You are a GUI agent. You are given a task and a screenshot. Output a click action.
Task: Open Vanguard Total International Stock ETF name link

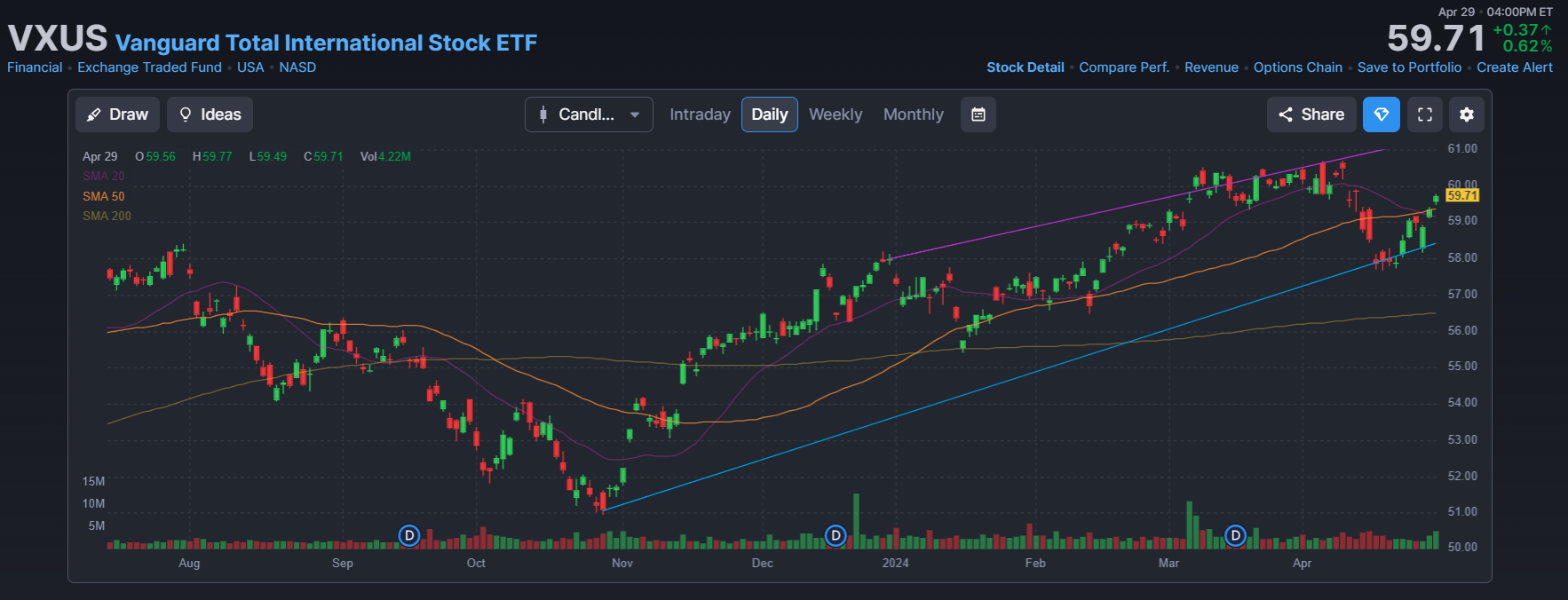click(x=326, y=43)
